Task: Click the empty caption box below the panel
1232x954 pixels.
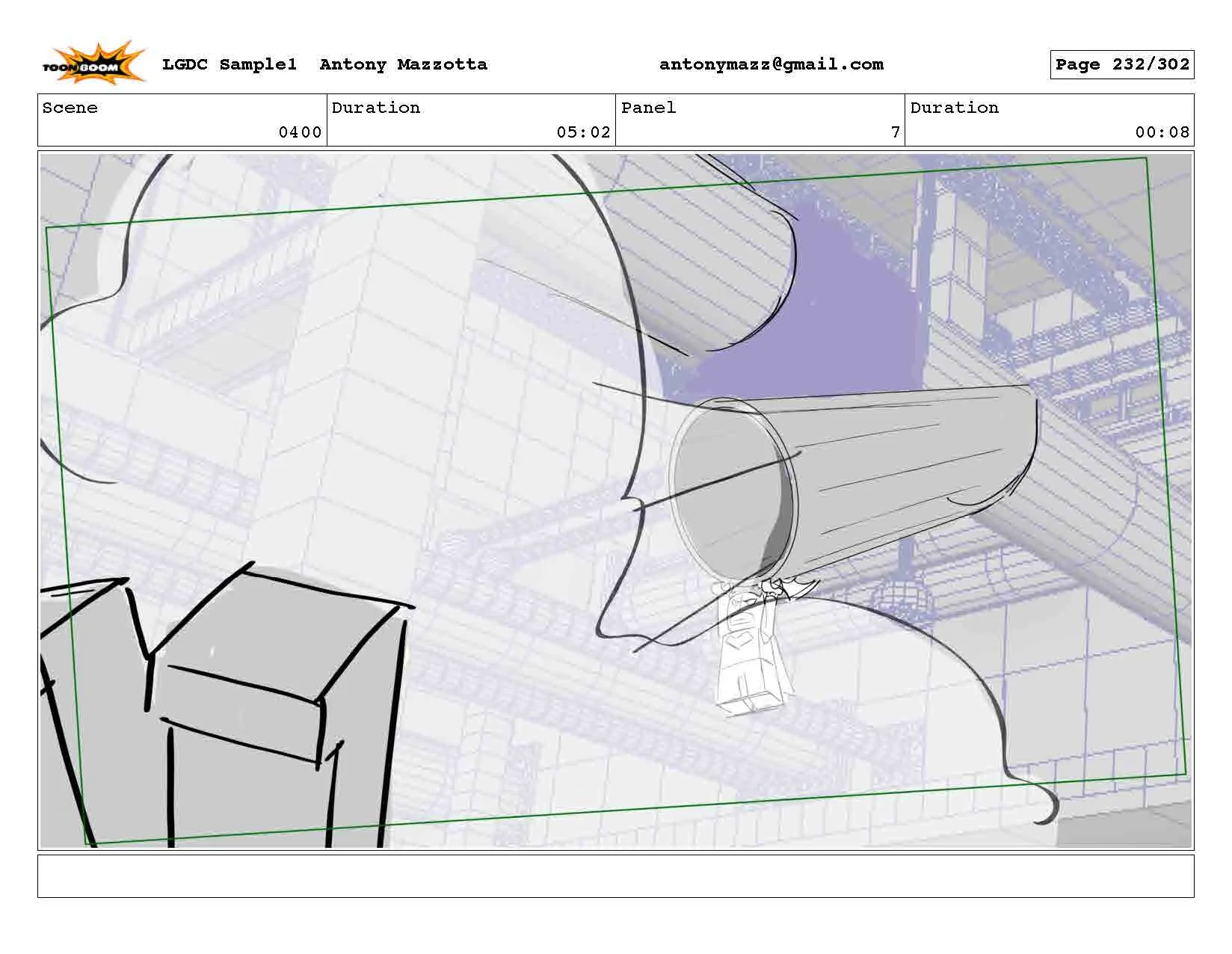Action: [x=616, y=875]
